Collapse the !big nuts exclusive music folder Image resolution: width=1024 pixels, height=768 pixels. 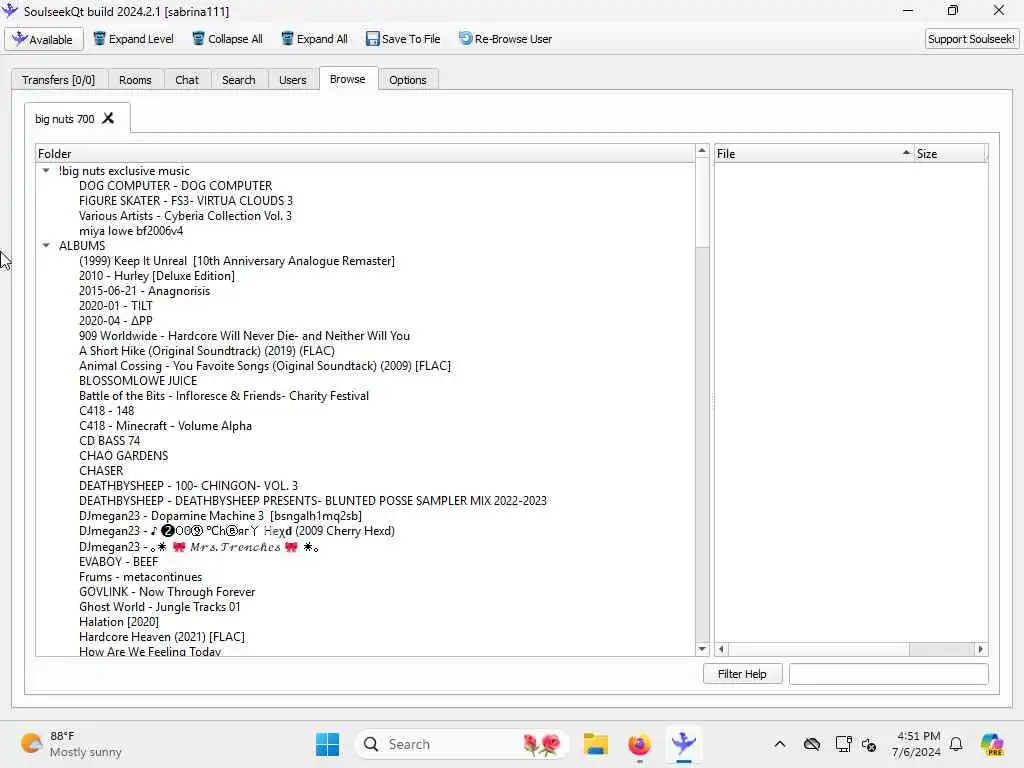(46, 170)
